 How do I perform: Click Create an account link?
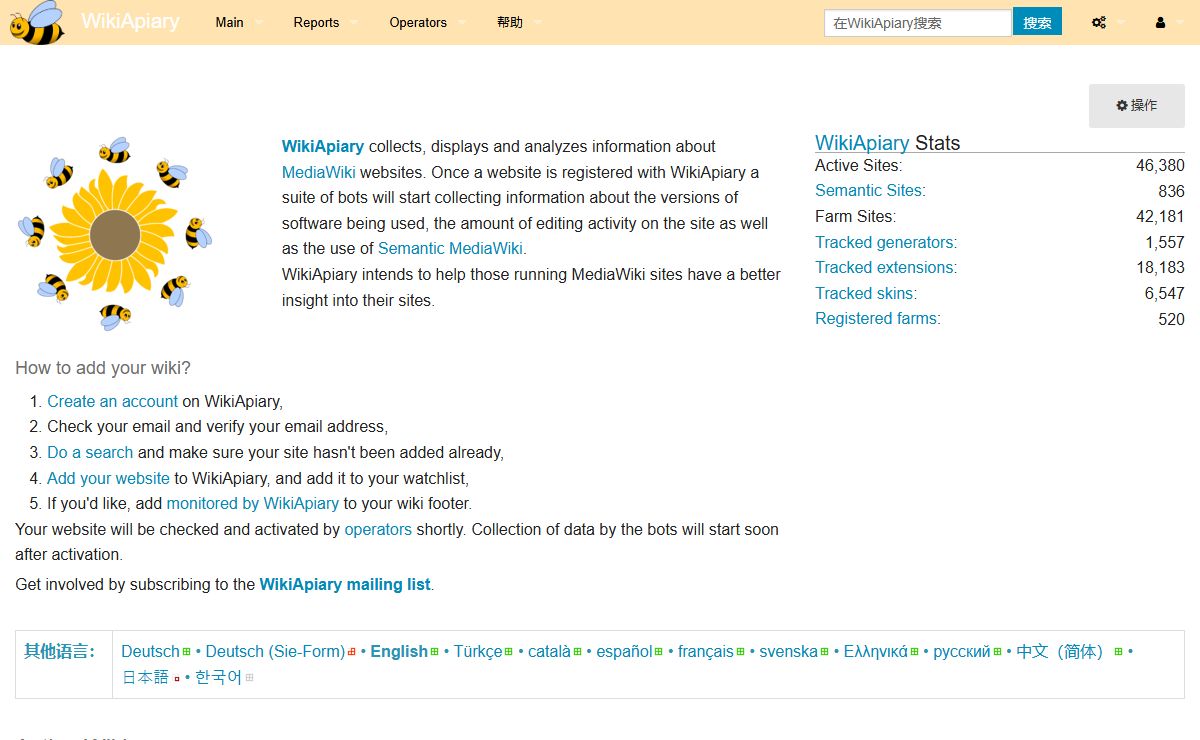click(112, 401)
